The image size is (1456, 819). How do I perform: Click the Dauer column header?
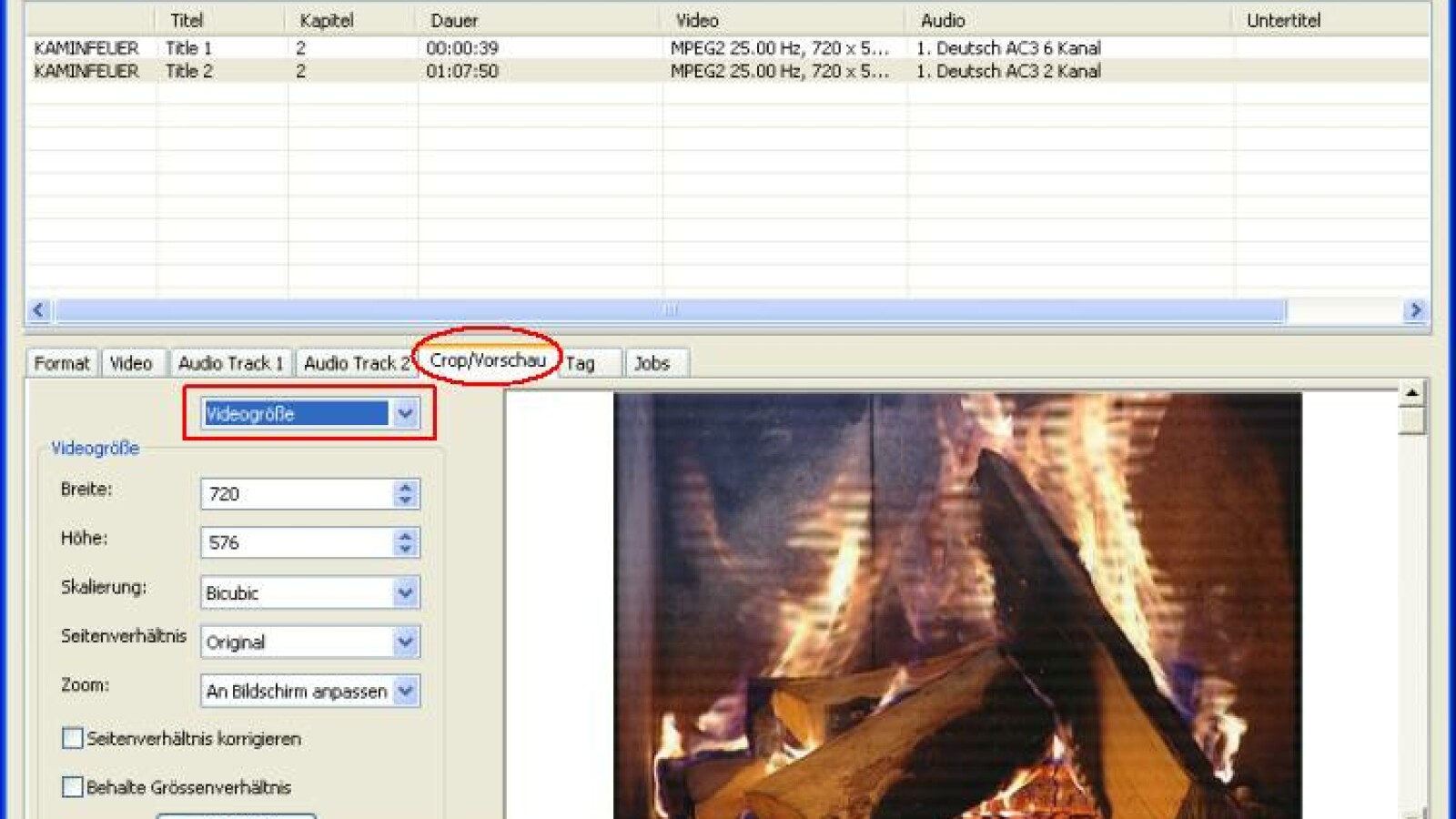click(x=455, y=20)
